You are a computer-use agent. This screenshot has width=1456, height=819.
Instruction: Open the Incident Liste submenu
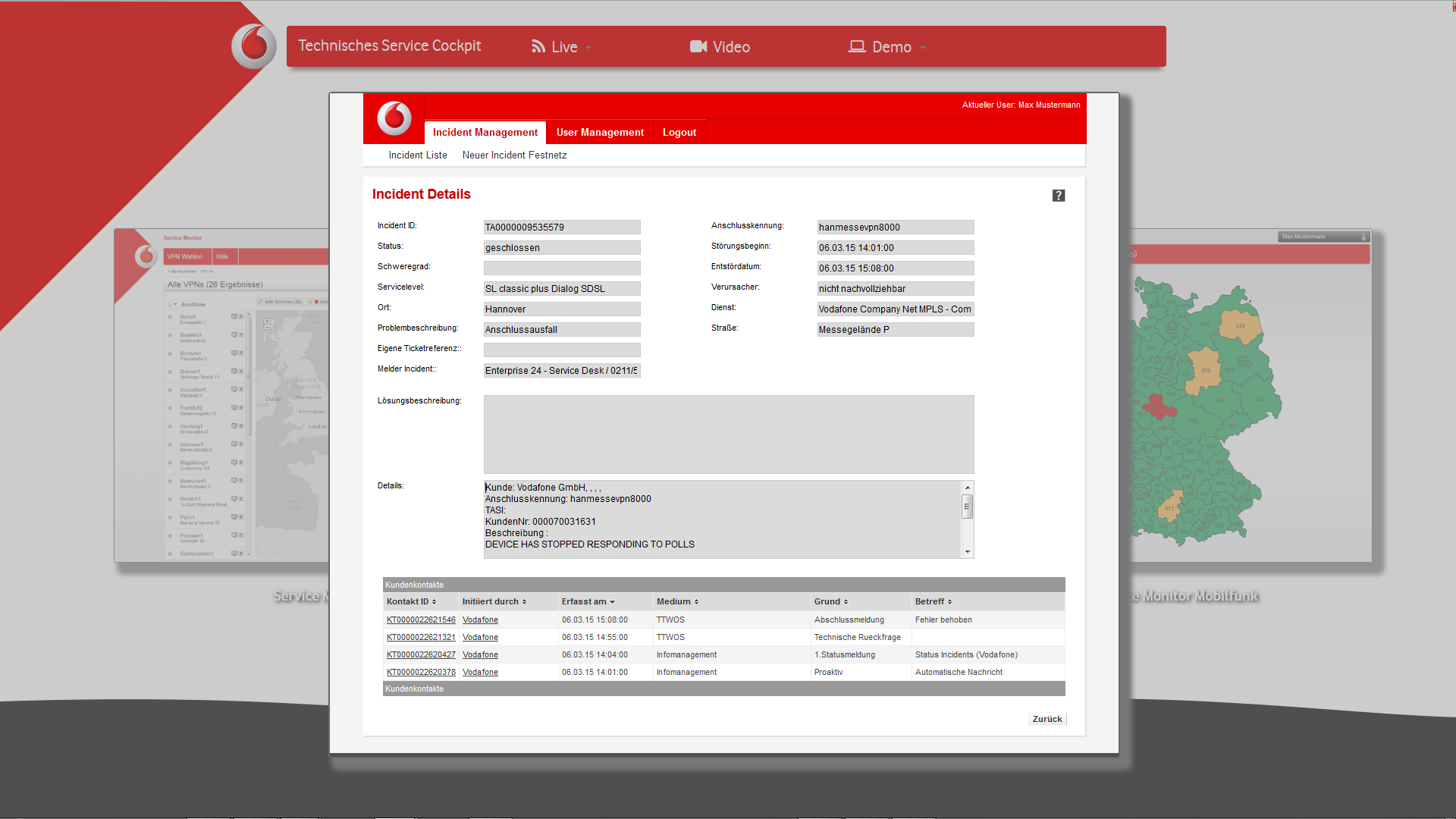[418, 155]
